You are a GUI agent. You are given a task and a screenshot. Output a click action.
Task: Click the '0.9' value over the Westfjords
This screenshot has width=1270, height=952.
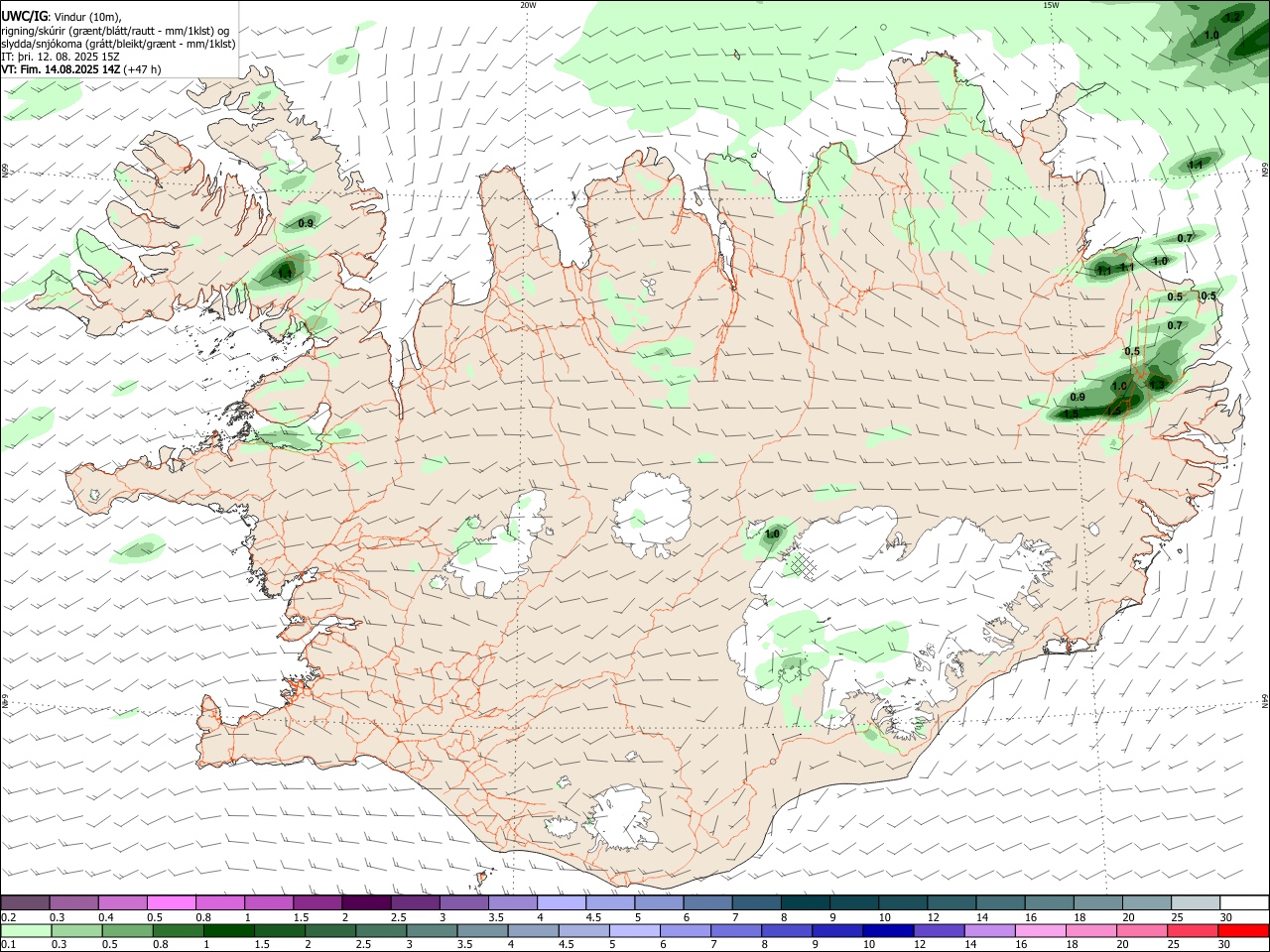click(x=307, y=223)
